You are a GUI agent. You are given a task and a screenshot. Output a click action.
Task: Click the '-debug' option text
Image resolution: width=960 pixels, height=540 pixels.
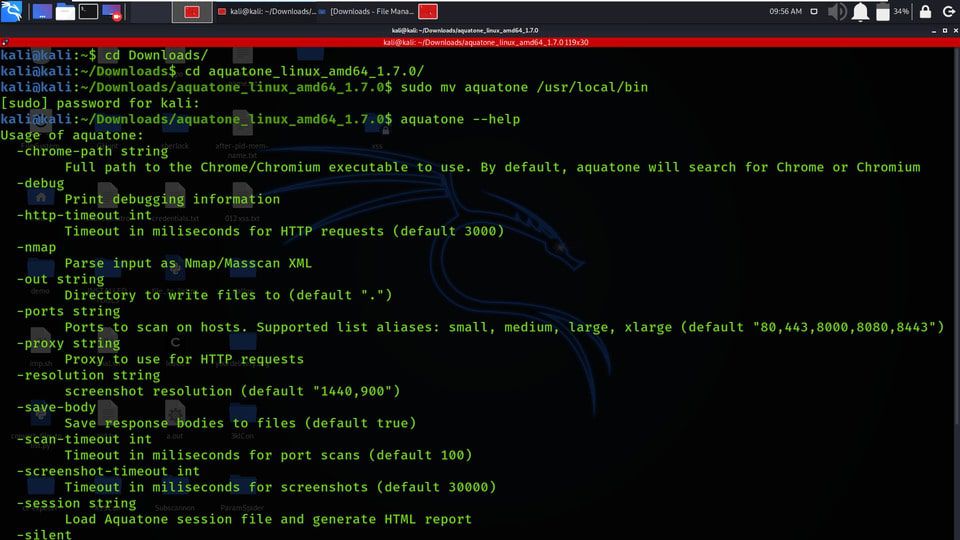[x=40, y=183]
